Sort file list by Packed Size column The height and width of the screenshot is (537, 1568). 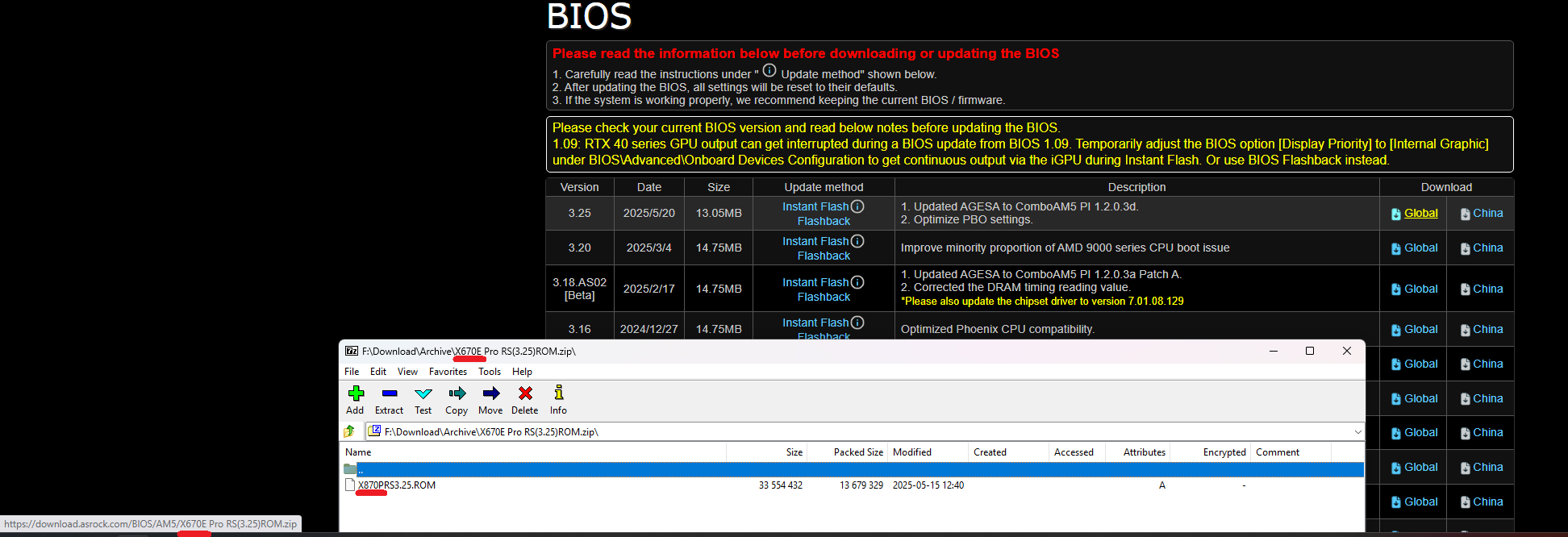point(847,452)
